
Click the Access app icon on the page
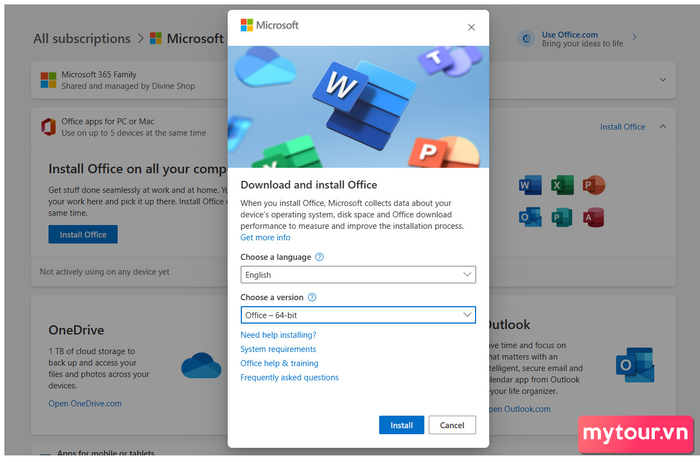tap(593, 217)
